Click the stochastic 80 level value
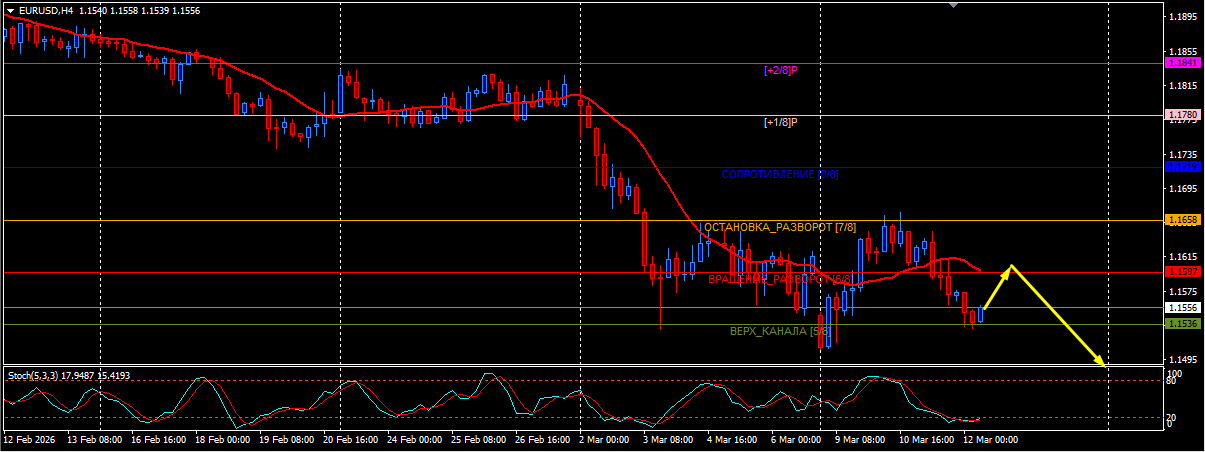This screenshot has width=1205, height=452. (x=1173, y=381)
